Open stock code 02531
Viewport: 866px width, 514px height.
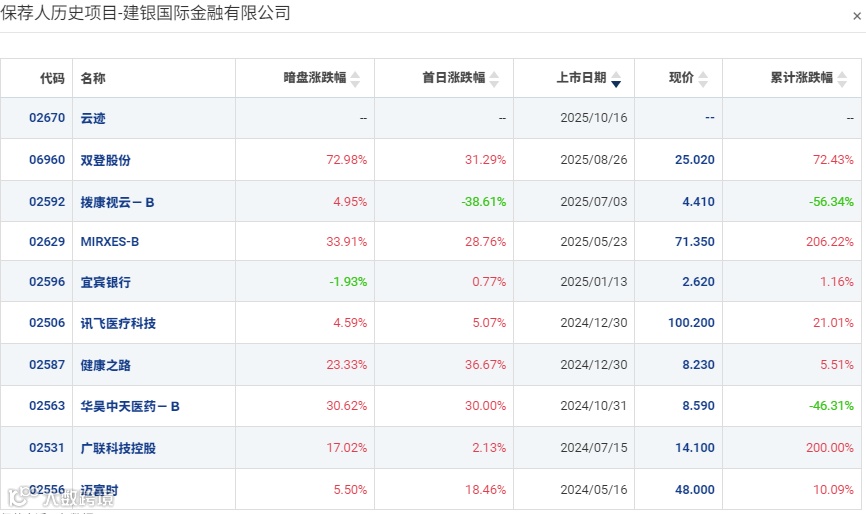click(x=47, y=447)
